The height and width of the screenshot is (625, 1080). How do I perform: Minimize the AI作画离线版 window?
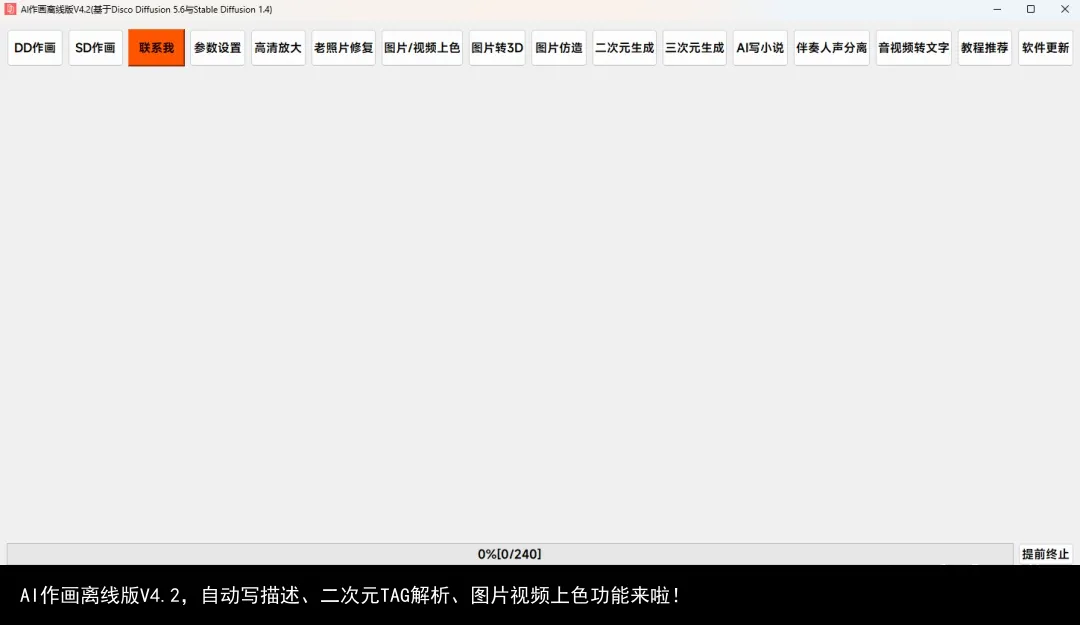pos(997,10)
